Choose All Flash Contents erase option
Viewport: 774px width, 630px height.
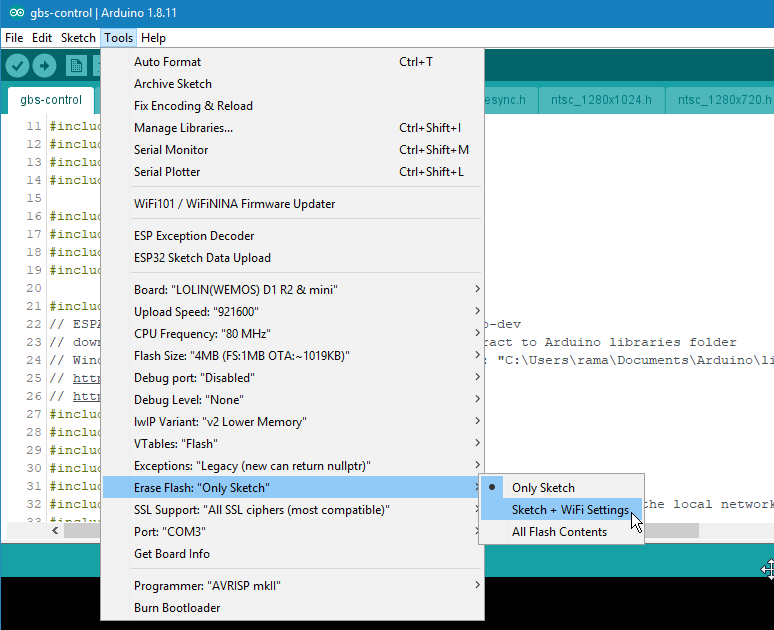click(x=562, y=532)
